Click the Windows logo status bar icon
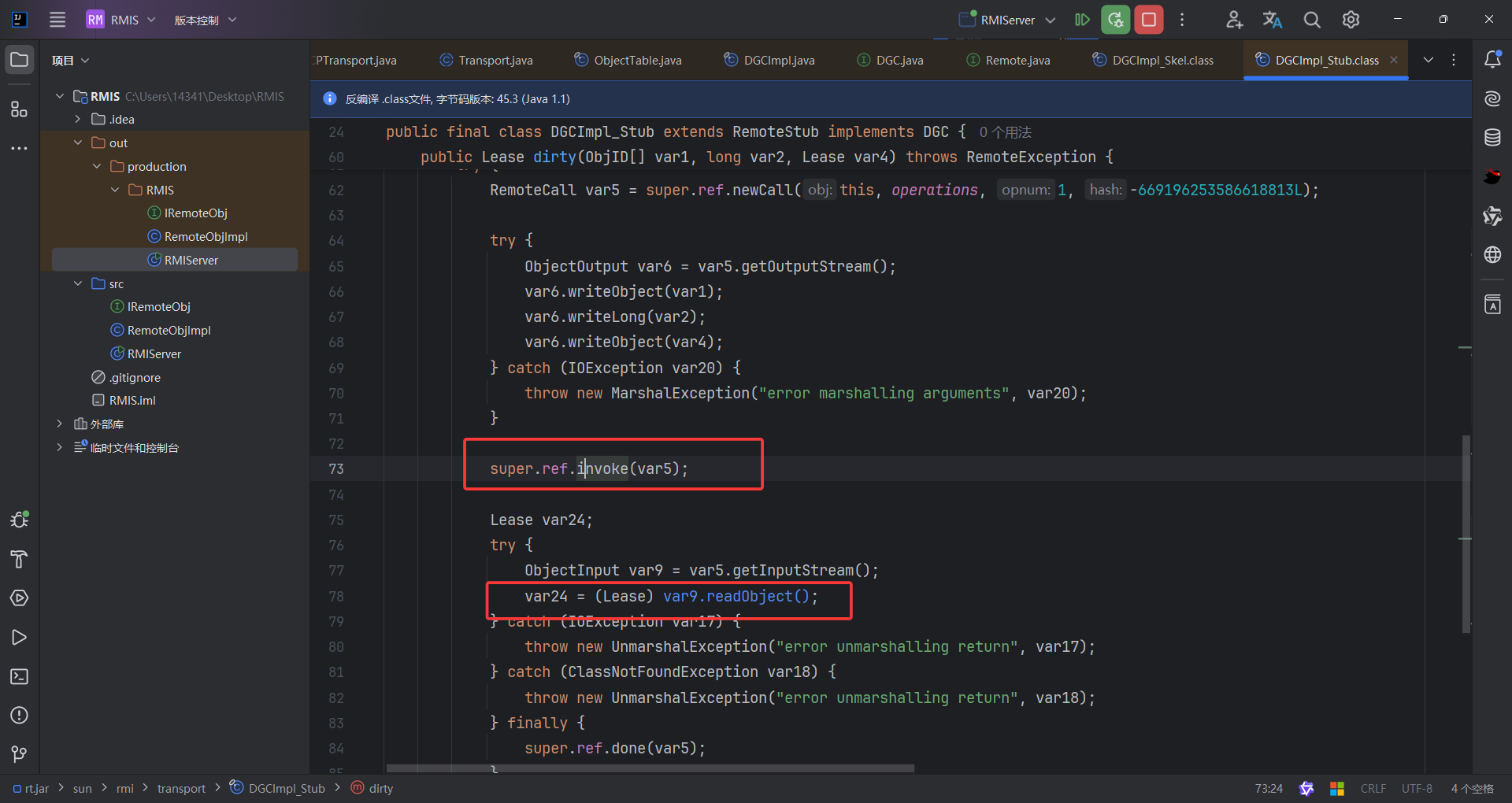The image size is (1512, 803). click(1337, 788)
